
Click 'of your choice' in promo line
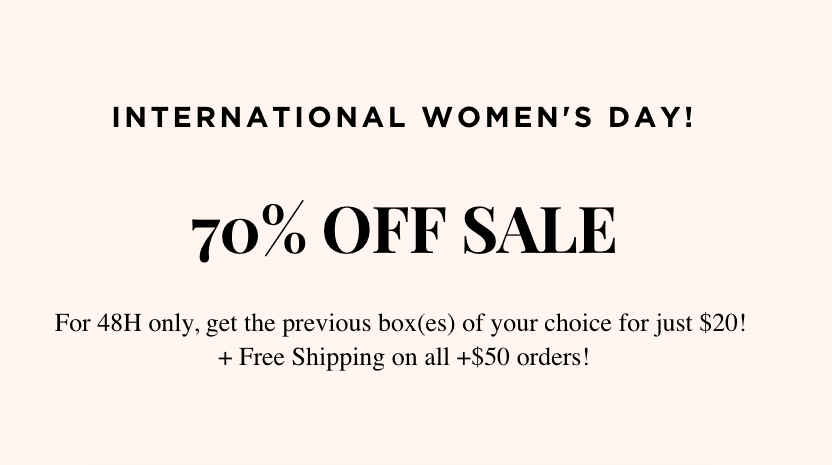click(x=537, y=324)
